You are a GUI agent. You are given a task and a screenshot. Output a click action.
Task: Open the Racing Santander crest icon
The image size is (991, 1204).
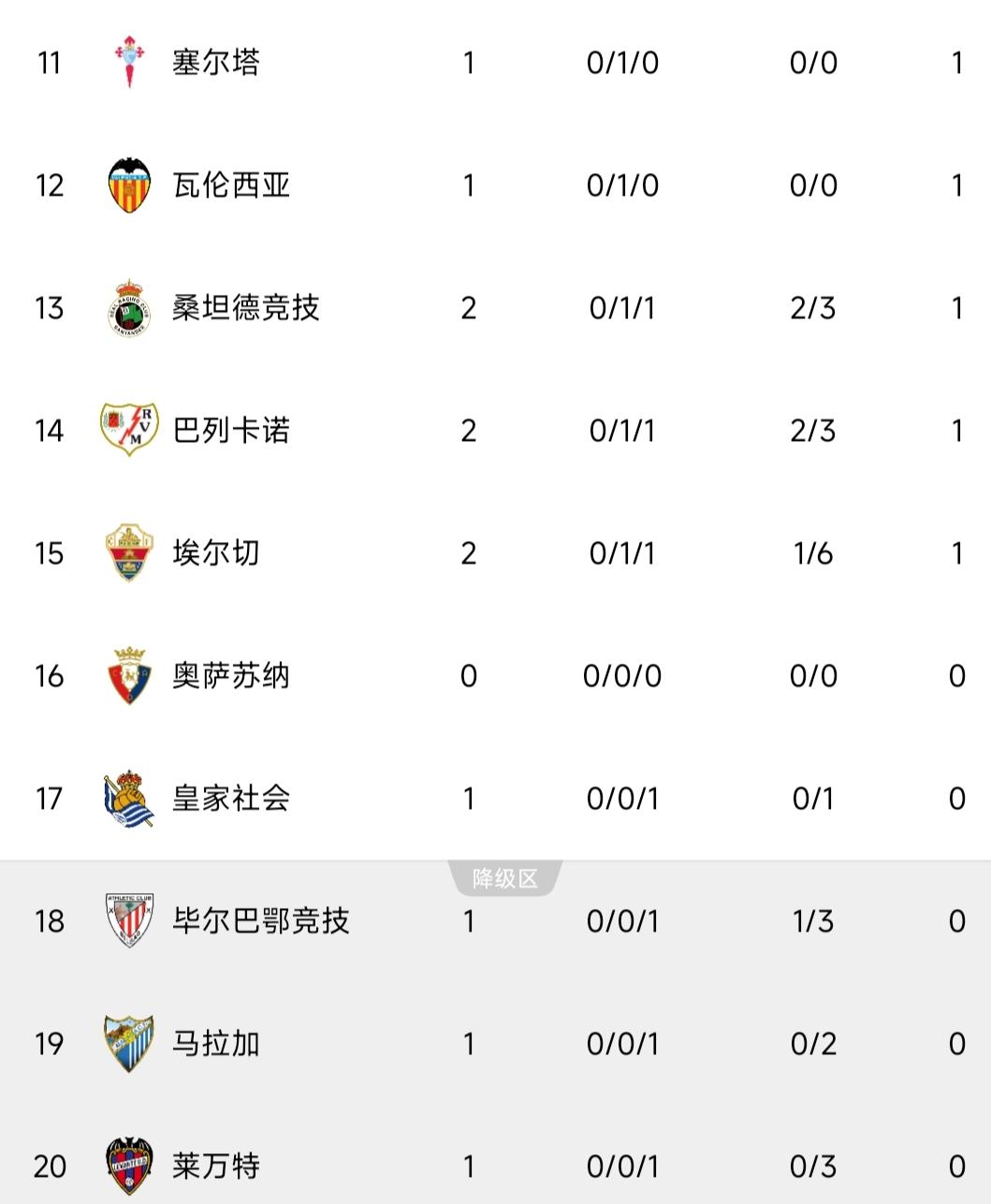click(x=128, y=307)
